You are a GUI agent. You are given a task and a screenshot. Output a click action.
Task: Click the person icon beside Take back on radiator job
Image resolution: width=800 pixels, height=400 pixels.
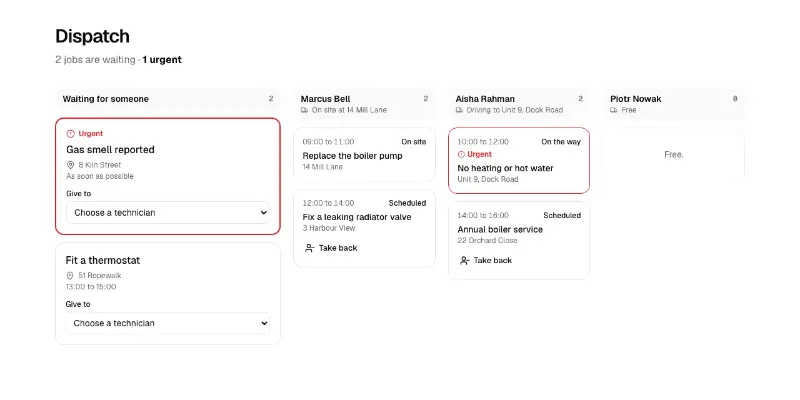pyautogui.click(x=309, y=248)
